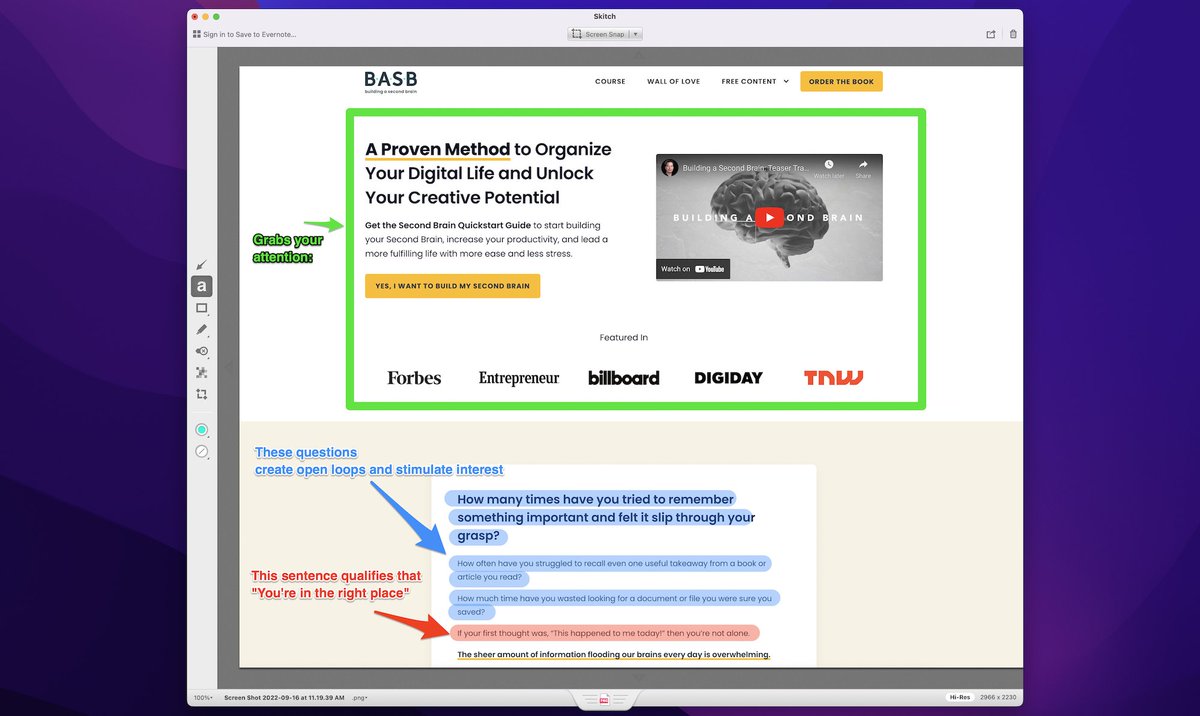Open the teal color picker swatch
This screenshot has height=716, width=1200.
click(201, 430)
